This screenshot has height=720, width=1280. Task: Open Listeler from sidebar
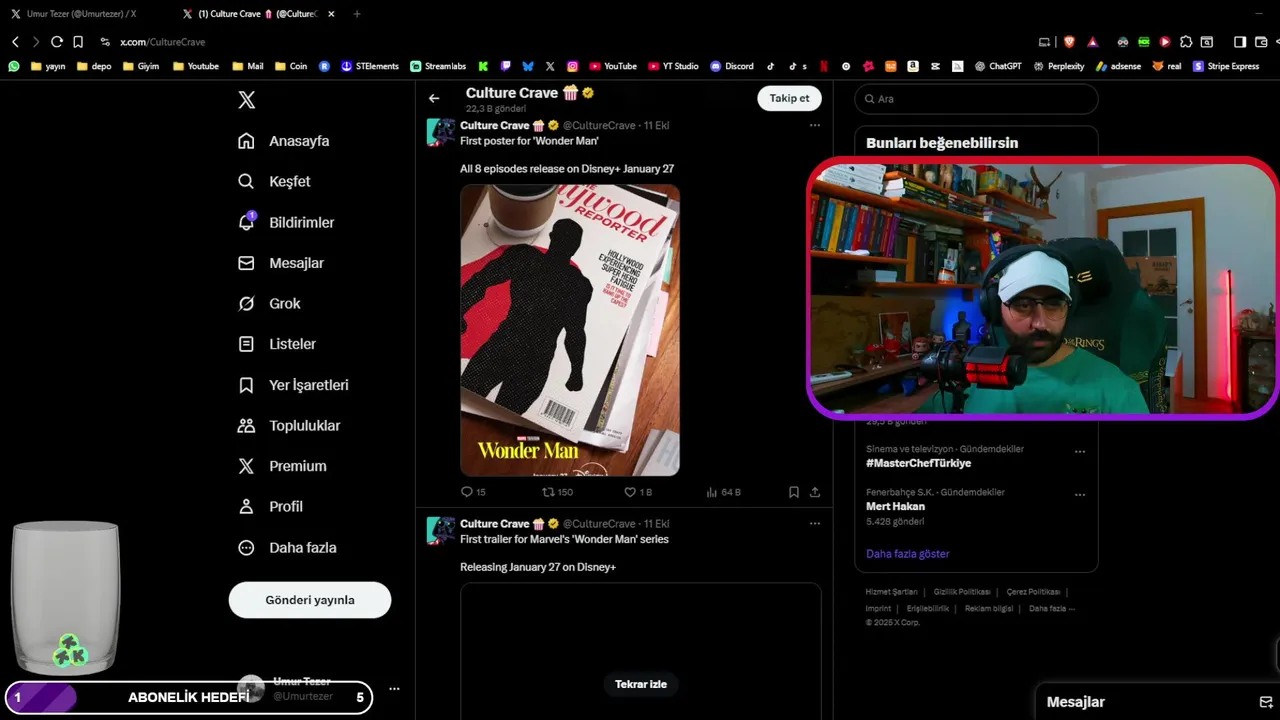coord(277,344)
